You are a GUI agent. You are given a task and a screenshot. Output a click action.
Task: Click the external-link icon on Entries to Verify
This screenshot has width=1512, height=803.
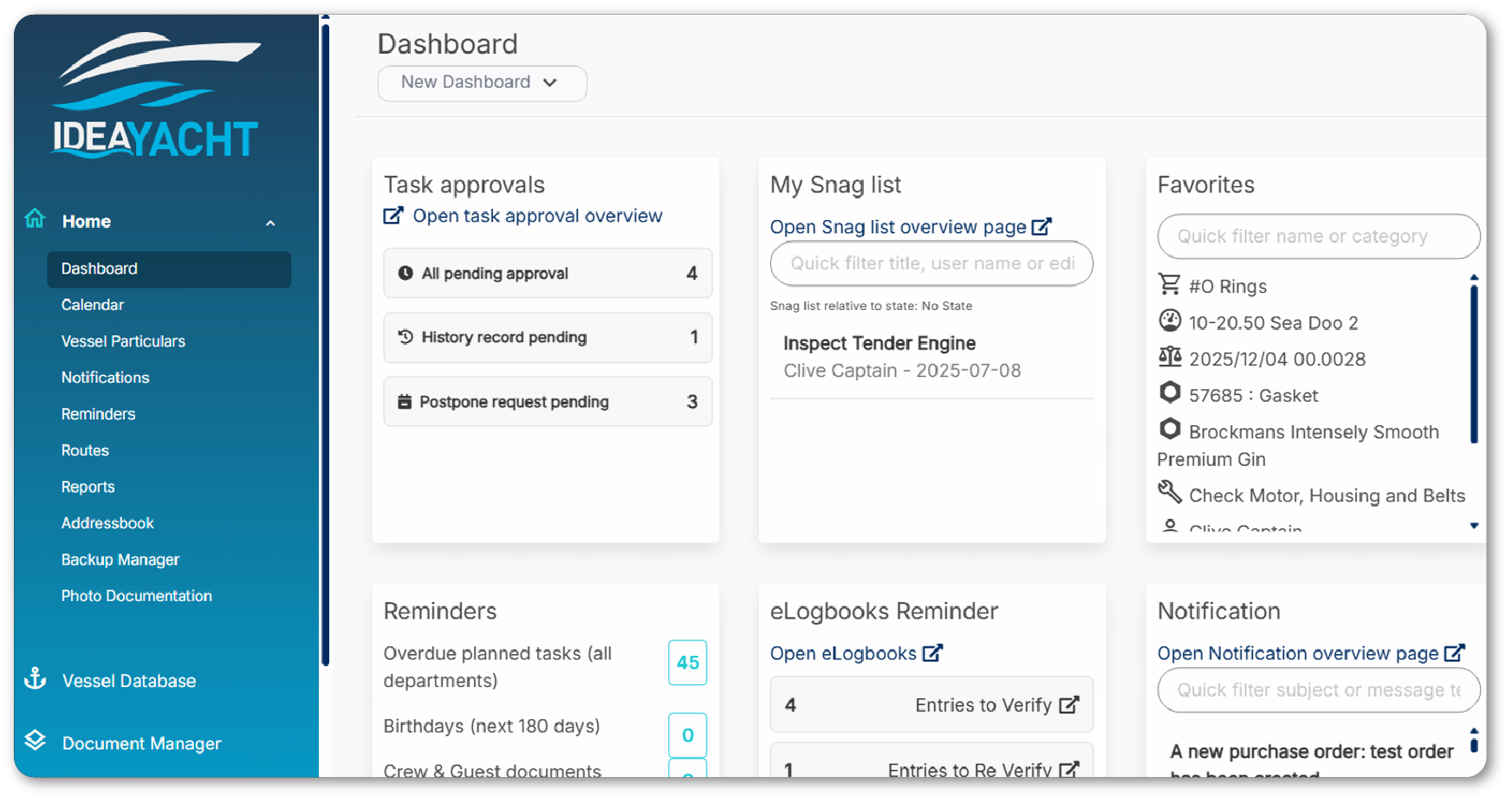pyautogui.click(x=1069, y=704)
